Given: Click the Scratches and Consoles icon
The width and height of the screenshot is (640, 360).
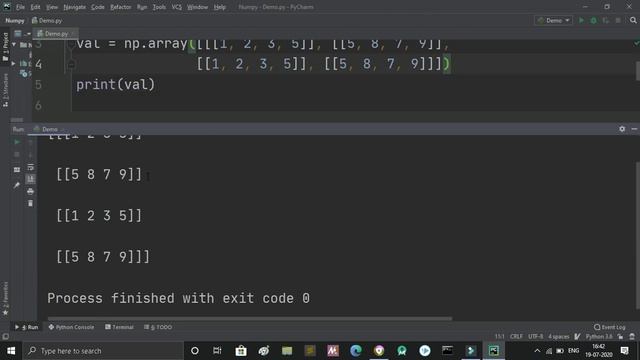Looking at the screenshot, I should click(x=24, y=73).
